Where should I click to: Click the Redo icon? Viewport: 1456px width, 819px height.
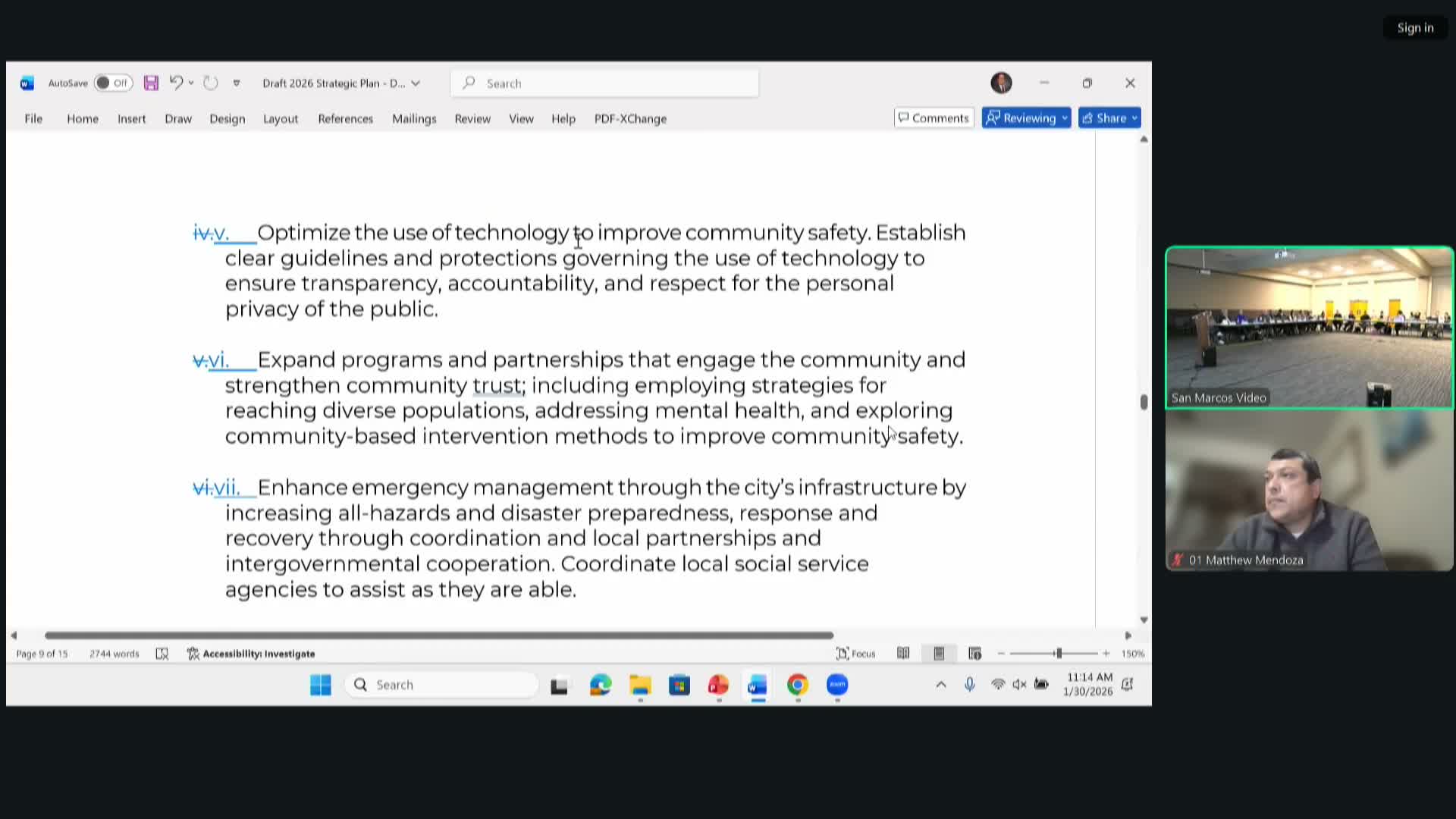(210, 83)
